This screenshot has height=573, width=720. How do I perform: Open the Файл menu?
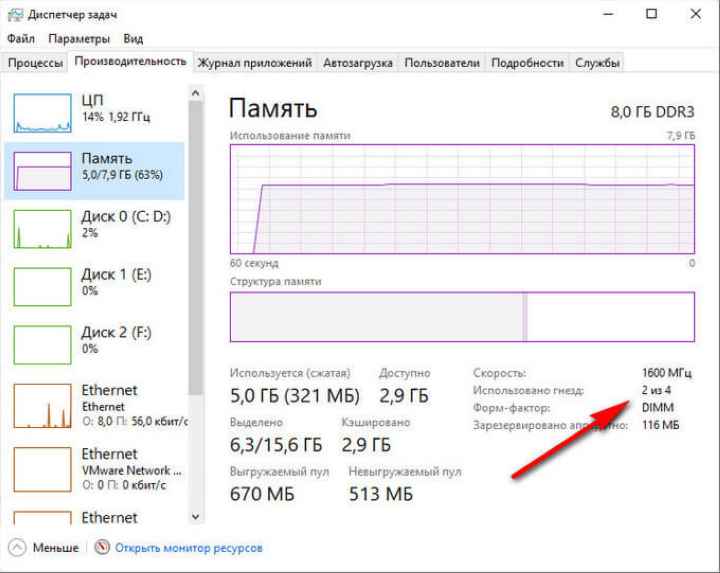(x=21, y=39)
